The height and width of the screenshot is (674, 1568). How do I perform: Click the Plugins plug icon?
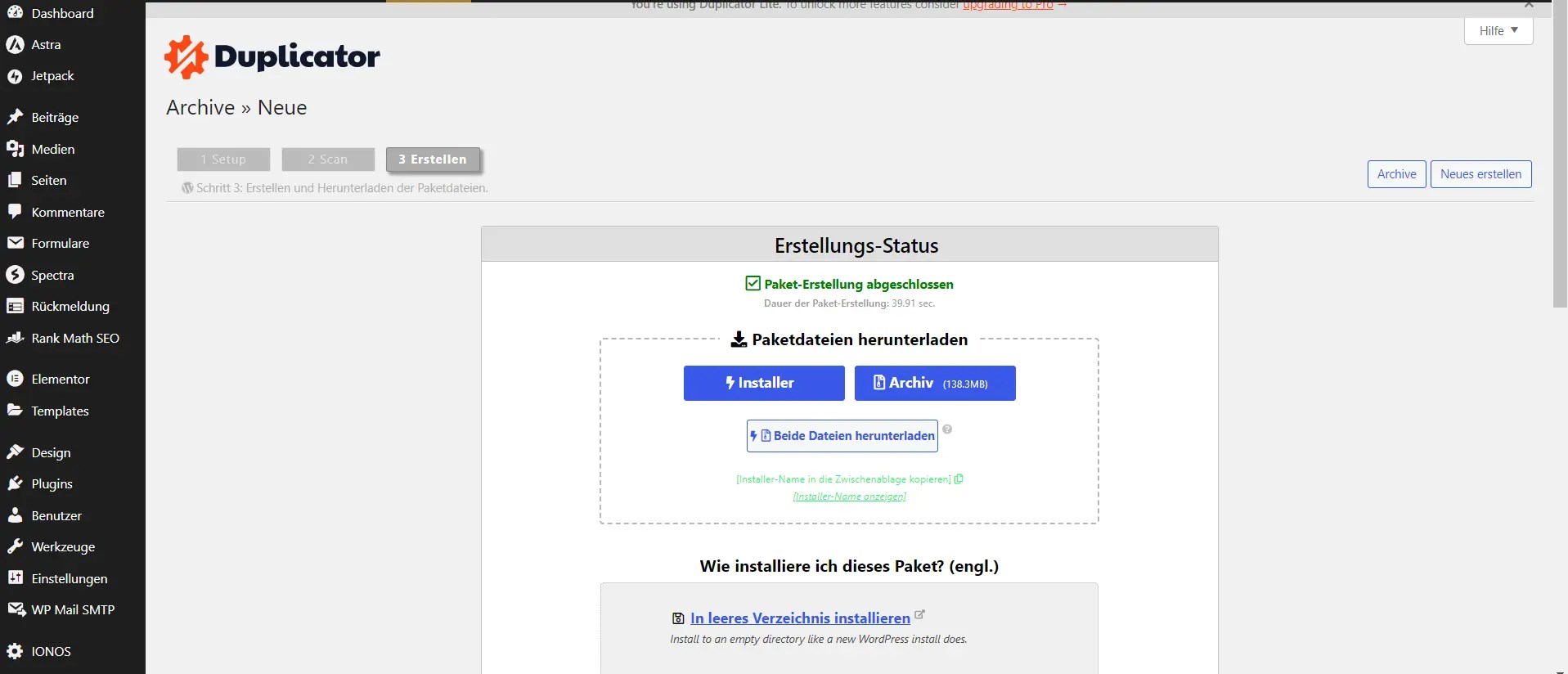[15, 483]
